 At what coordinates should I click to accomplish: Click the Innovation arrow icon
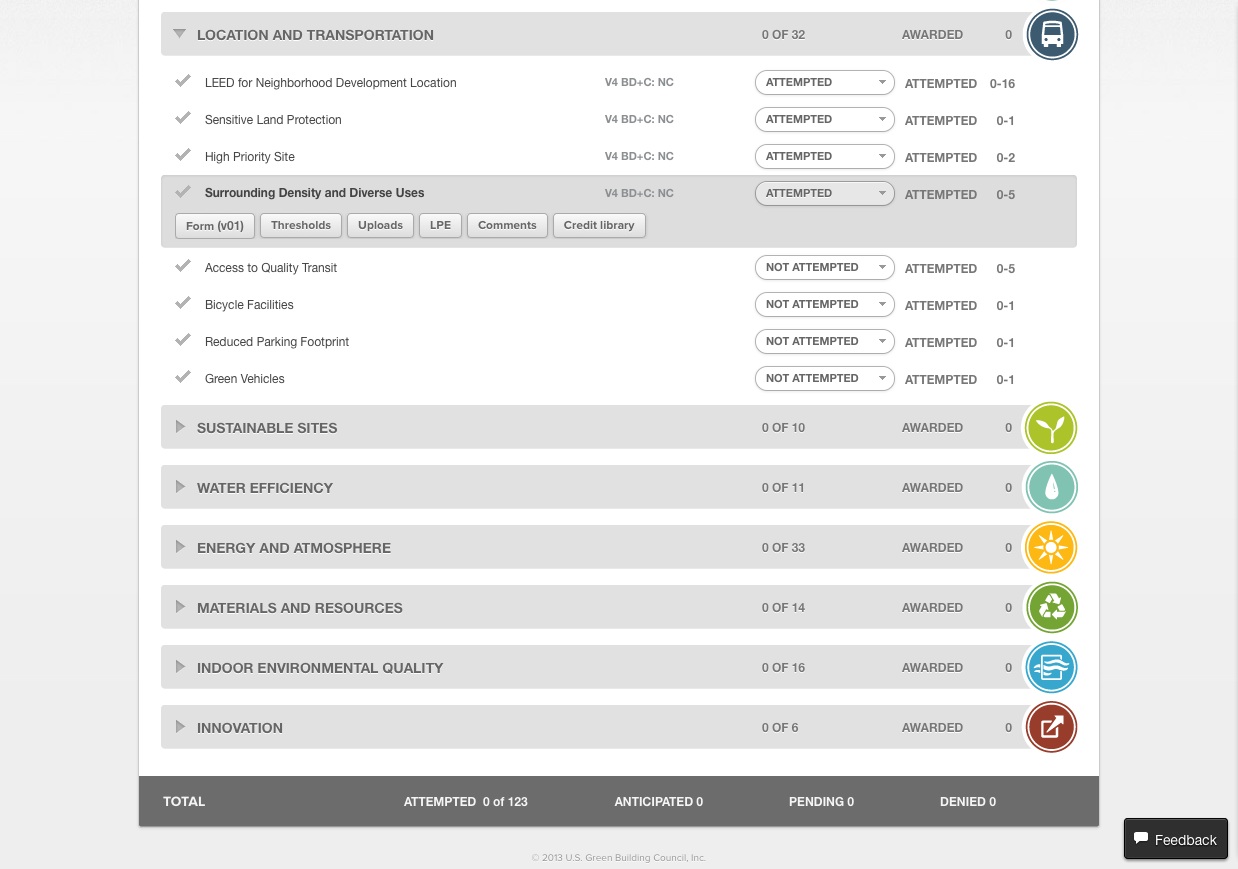(x=1051, y=728)
